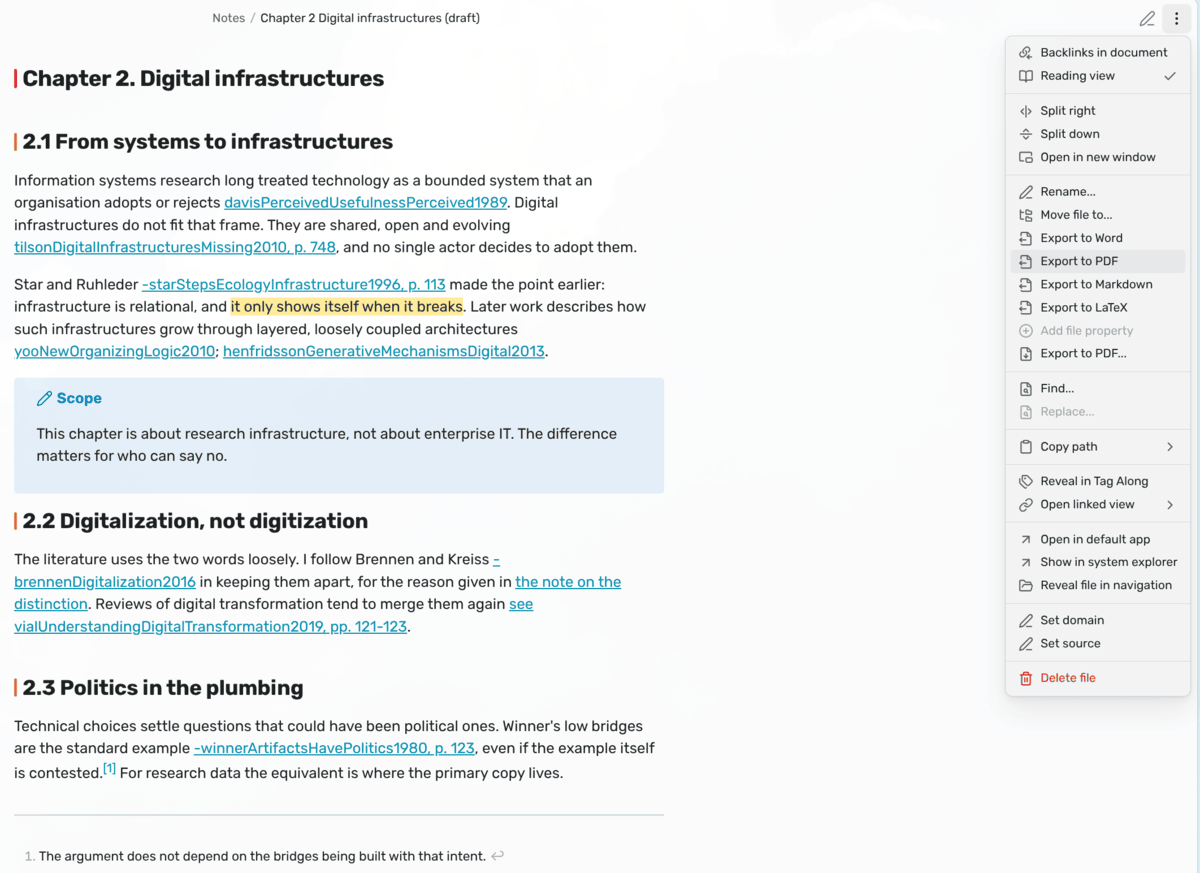This screenshot has height=873, width=1200.
Task: Select Move file to... in the menu
Action: tap(1098, 215)
